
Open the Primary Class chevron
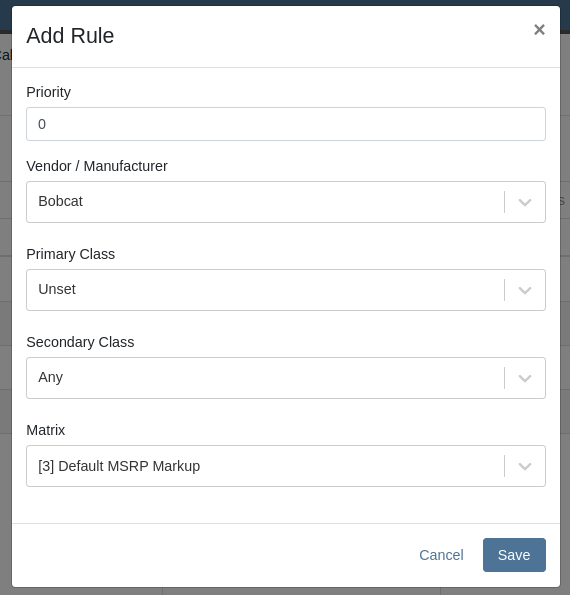click(525, 290)
